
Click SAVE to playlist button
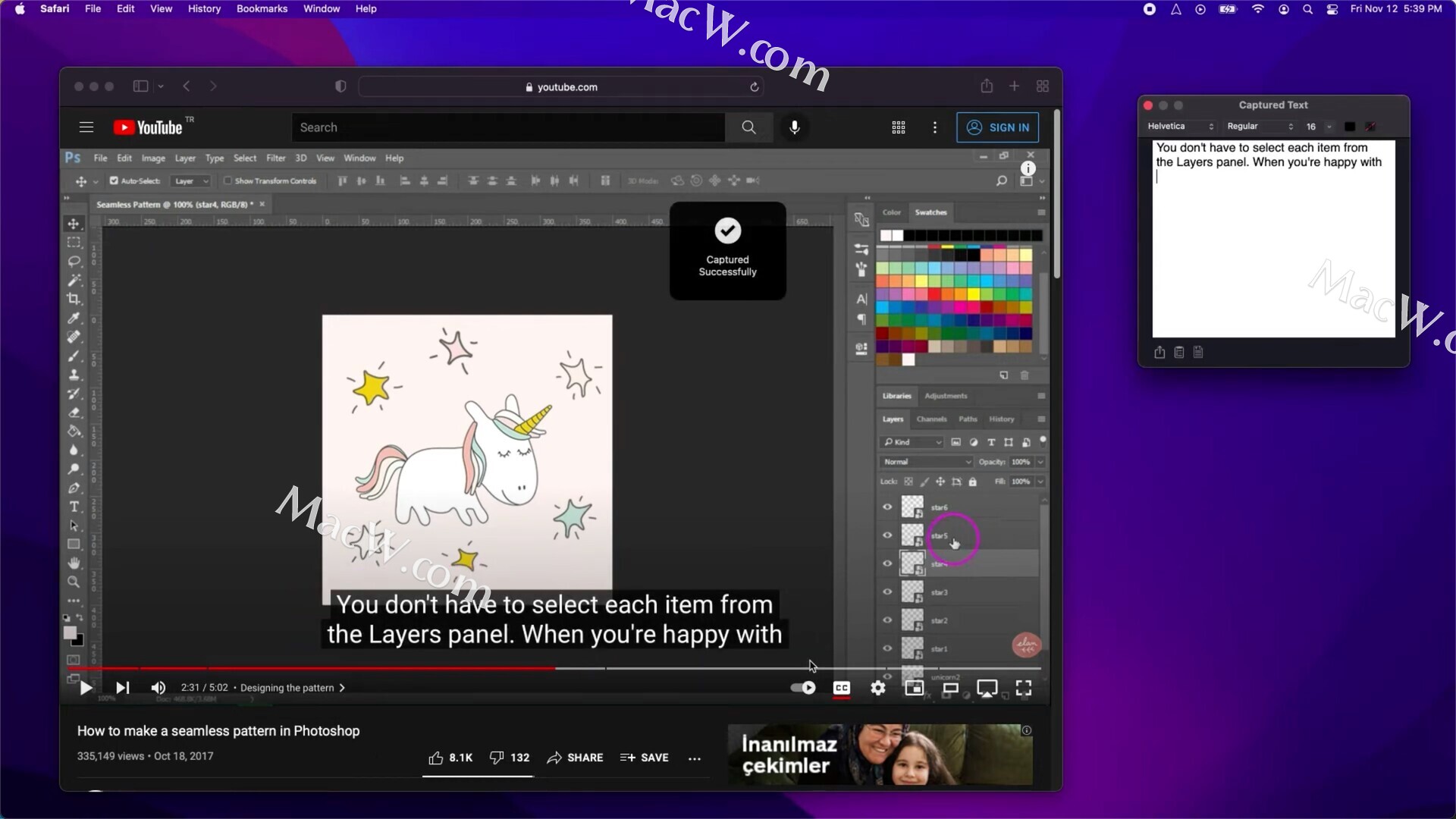point(644,758)
